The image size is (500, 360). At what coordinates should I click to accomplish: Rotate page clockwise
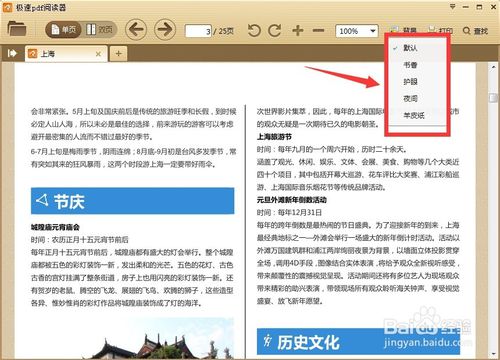[275, 31]
